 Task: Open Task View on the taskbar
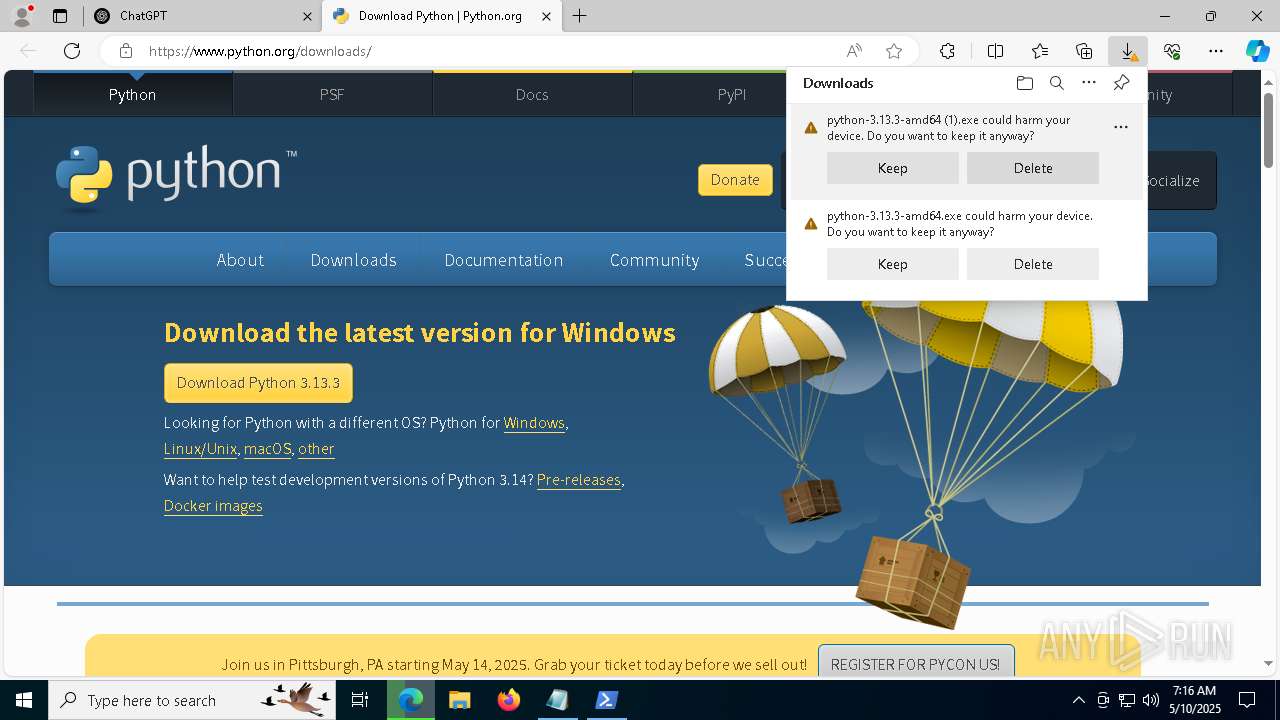tap(360, 700)
